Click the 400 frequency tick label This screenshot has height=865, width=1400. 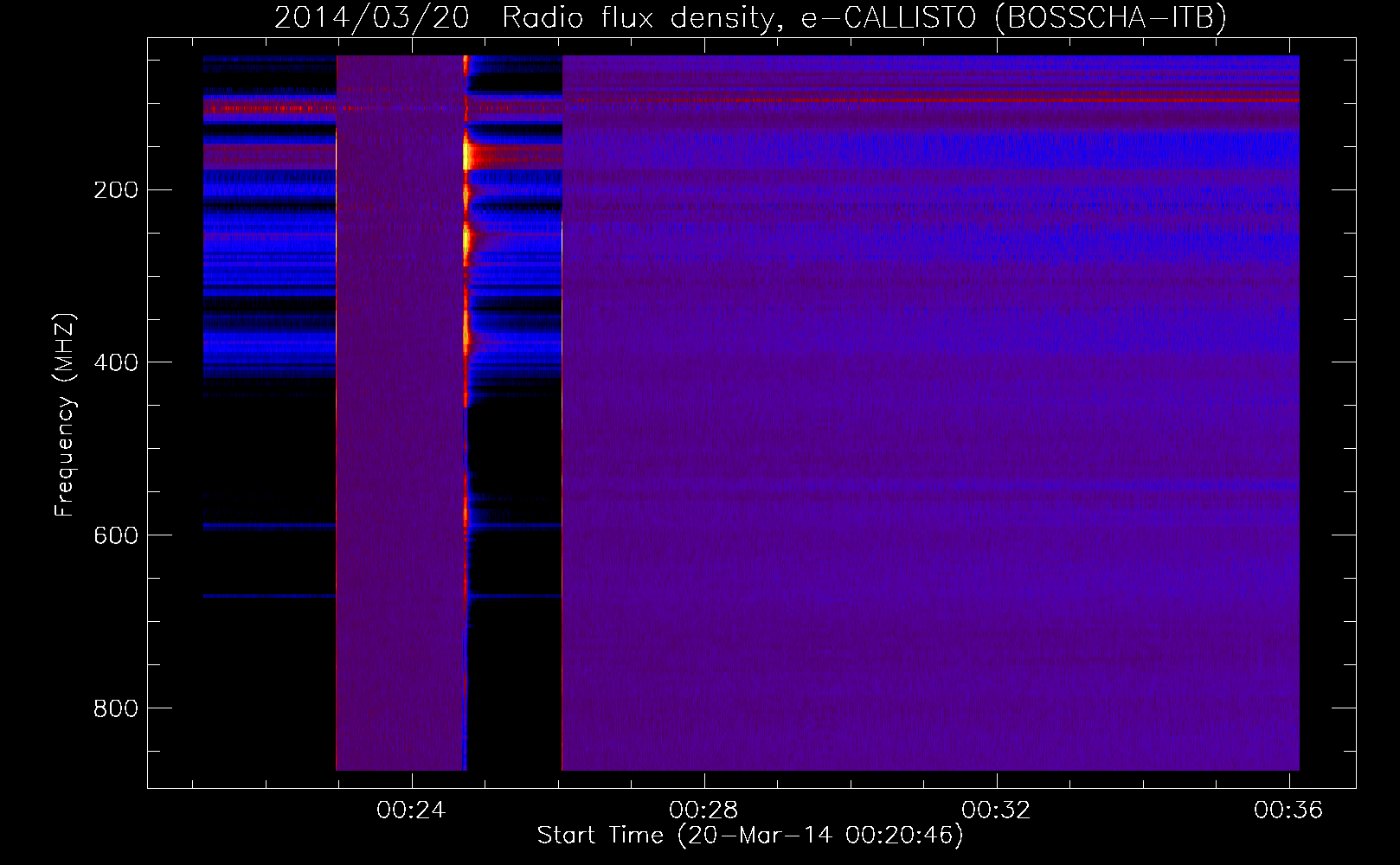pos(116,362)
